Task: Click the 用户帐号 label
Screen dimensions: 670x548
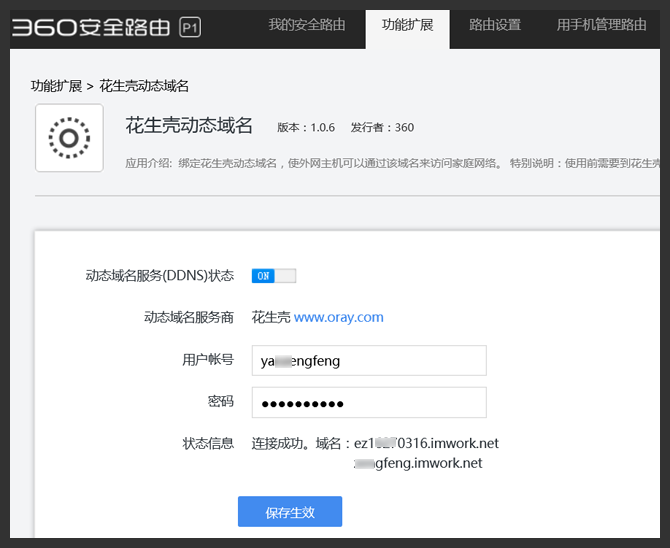Action: coord(208,359)
